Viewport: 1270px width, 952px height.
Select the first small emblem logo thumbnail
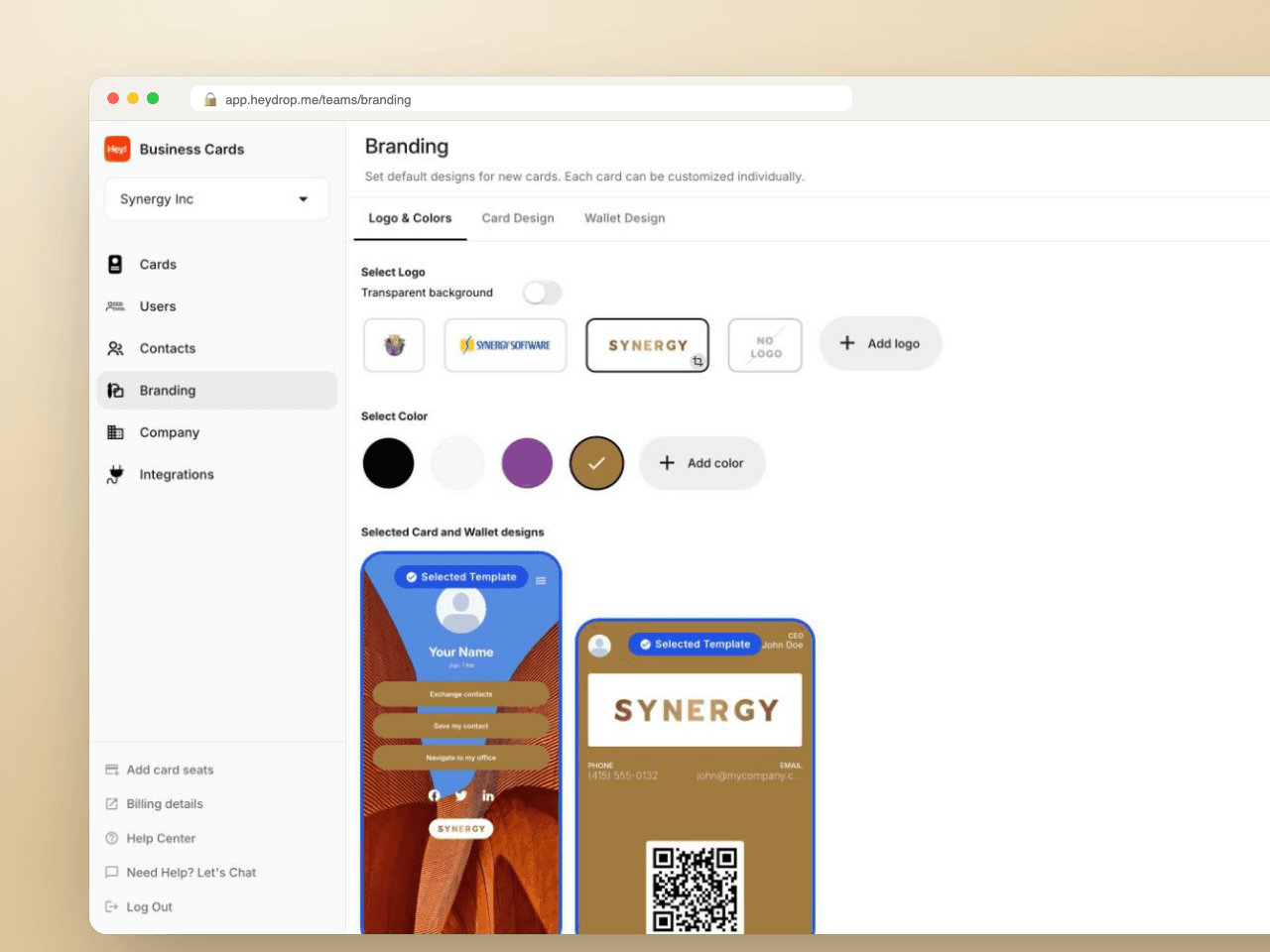[394, 345]
